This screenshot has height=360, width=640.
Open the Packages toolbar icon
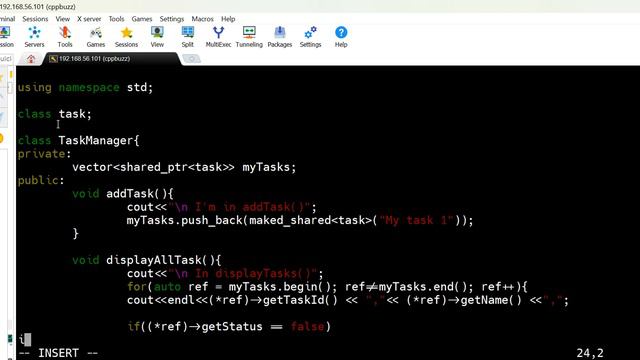coord(280,37)
